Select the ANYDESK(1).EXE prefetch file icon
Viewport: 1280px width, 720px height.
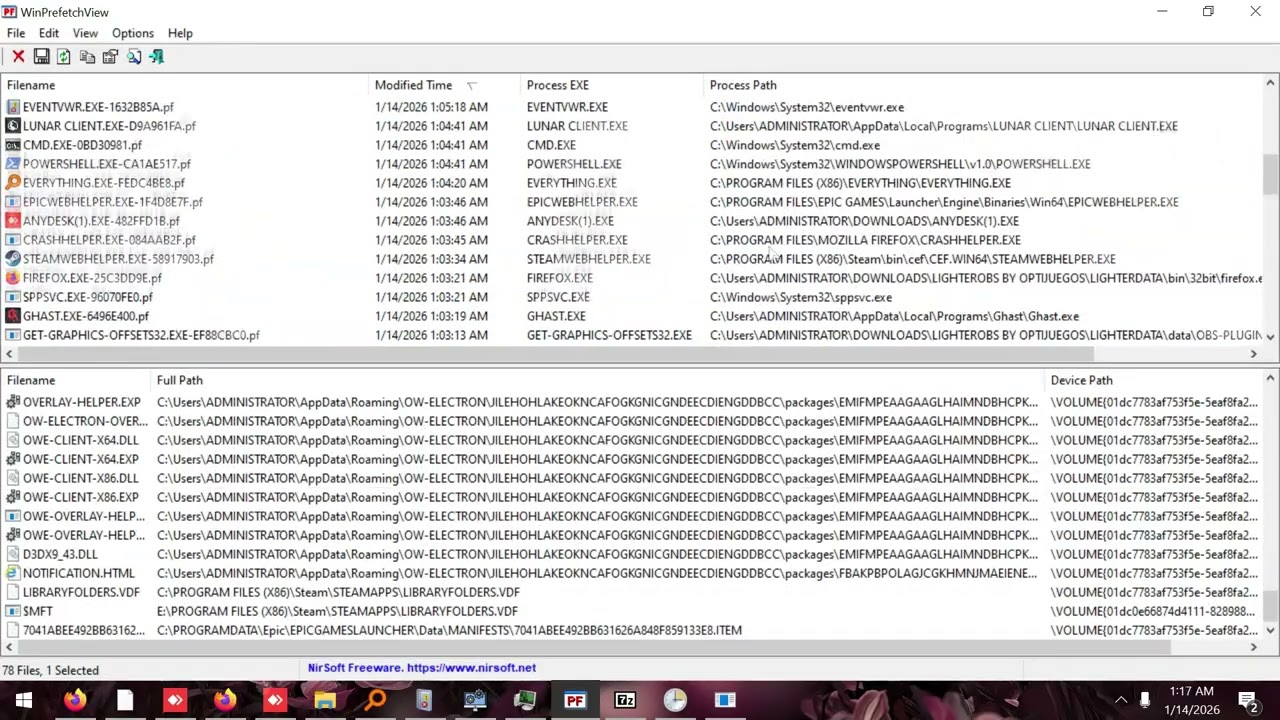click(12, 221)
